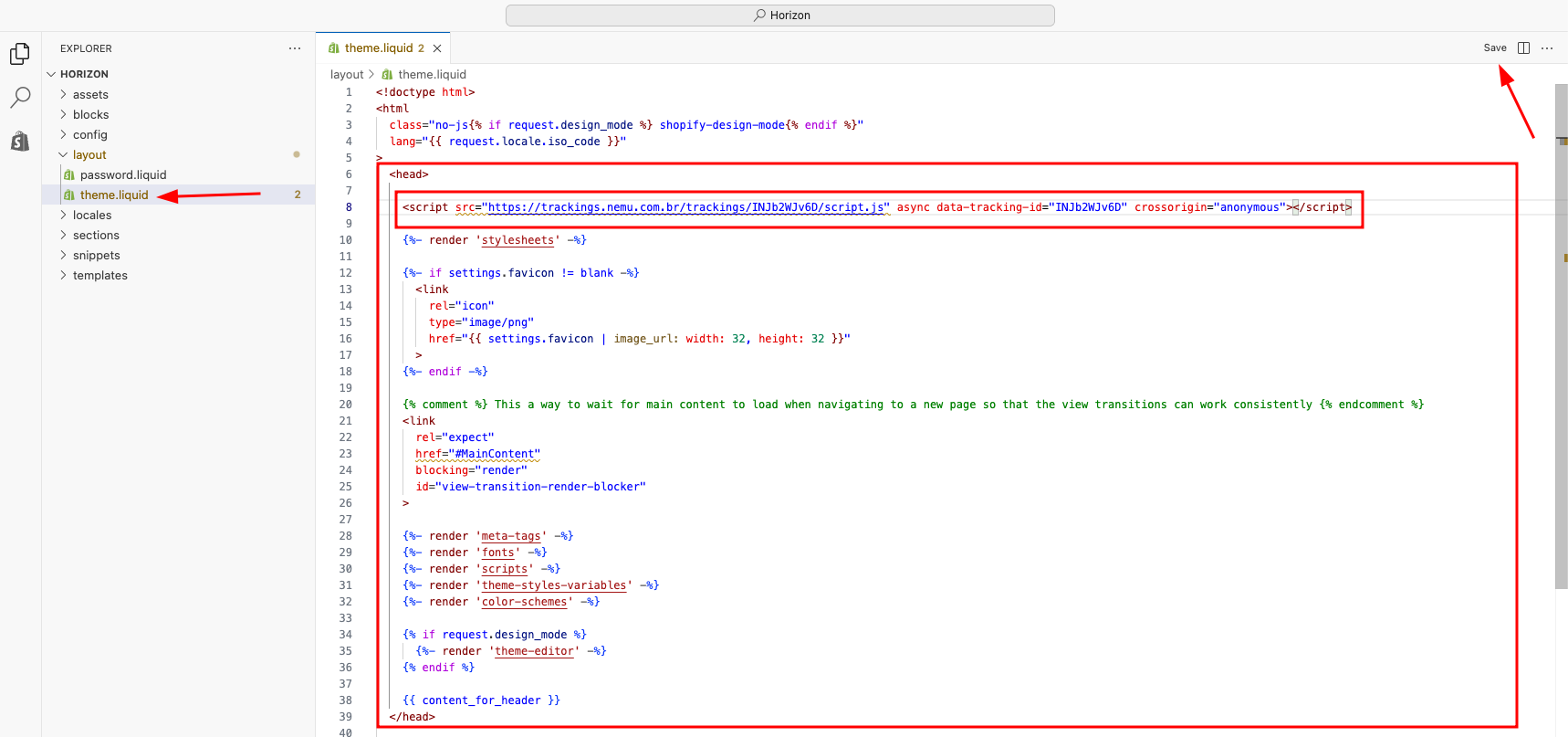
Task: Click the 'fonts' render snippet name
Action: click(498, 553)
